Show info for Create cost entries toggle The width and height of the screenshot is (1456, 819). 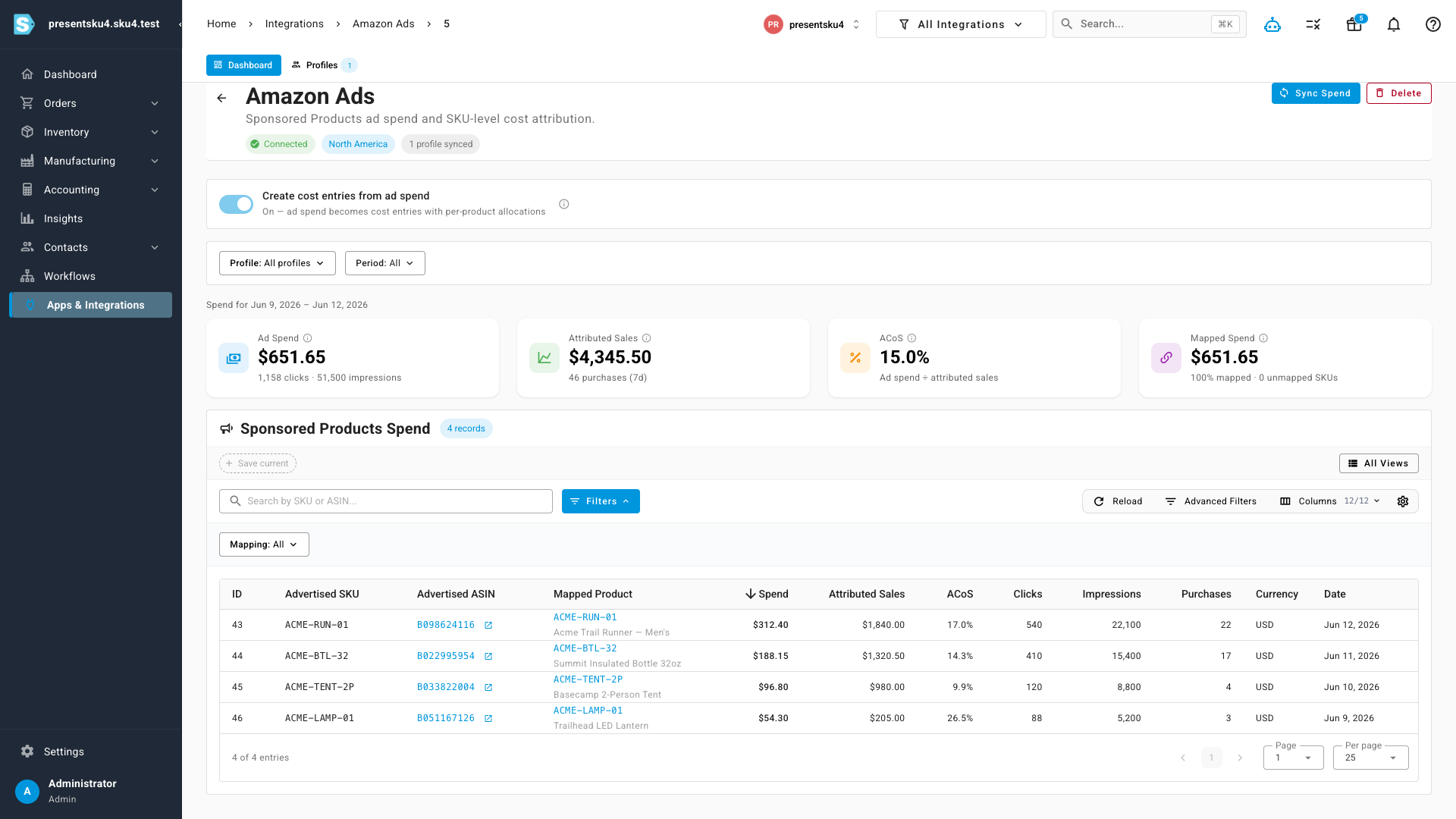[x=564, y=204]
